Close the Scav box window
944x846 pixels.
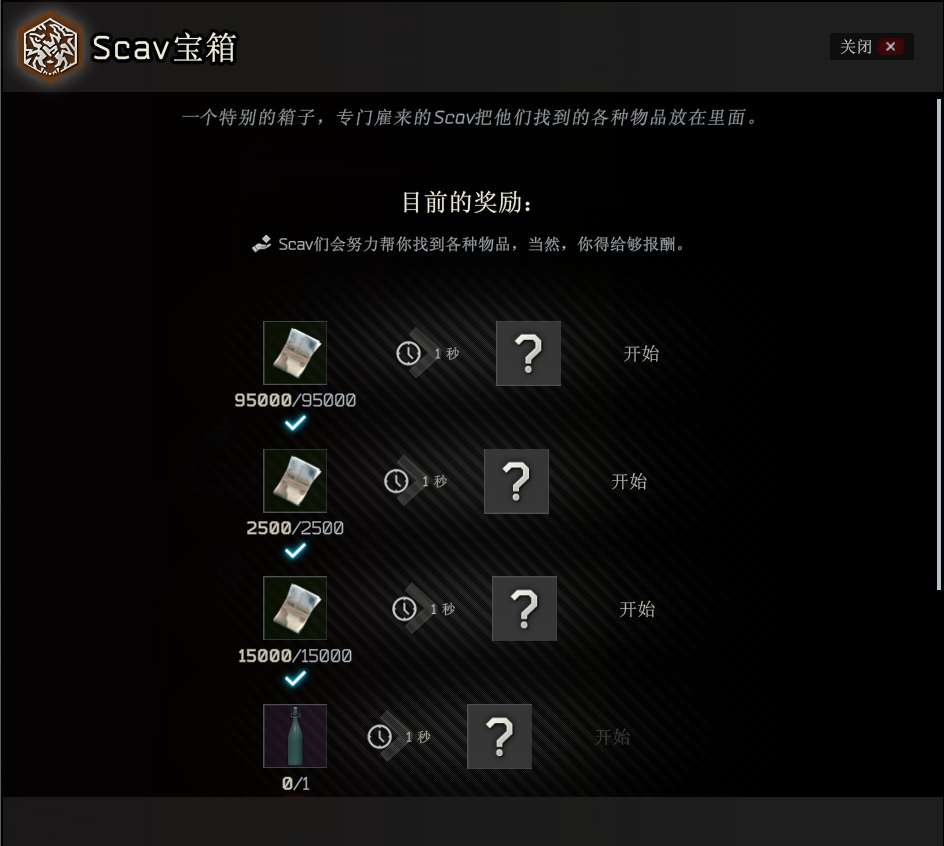point(872,46)
